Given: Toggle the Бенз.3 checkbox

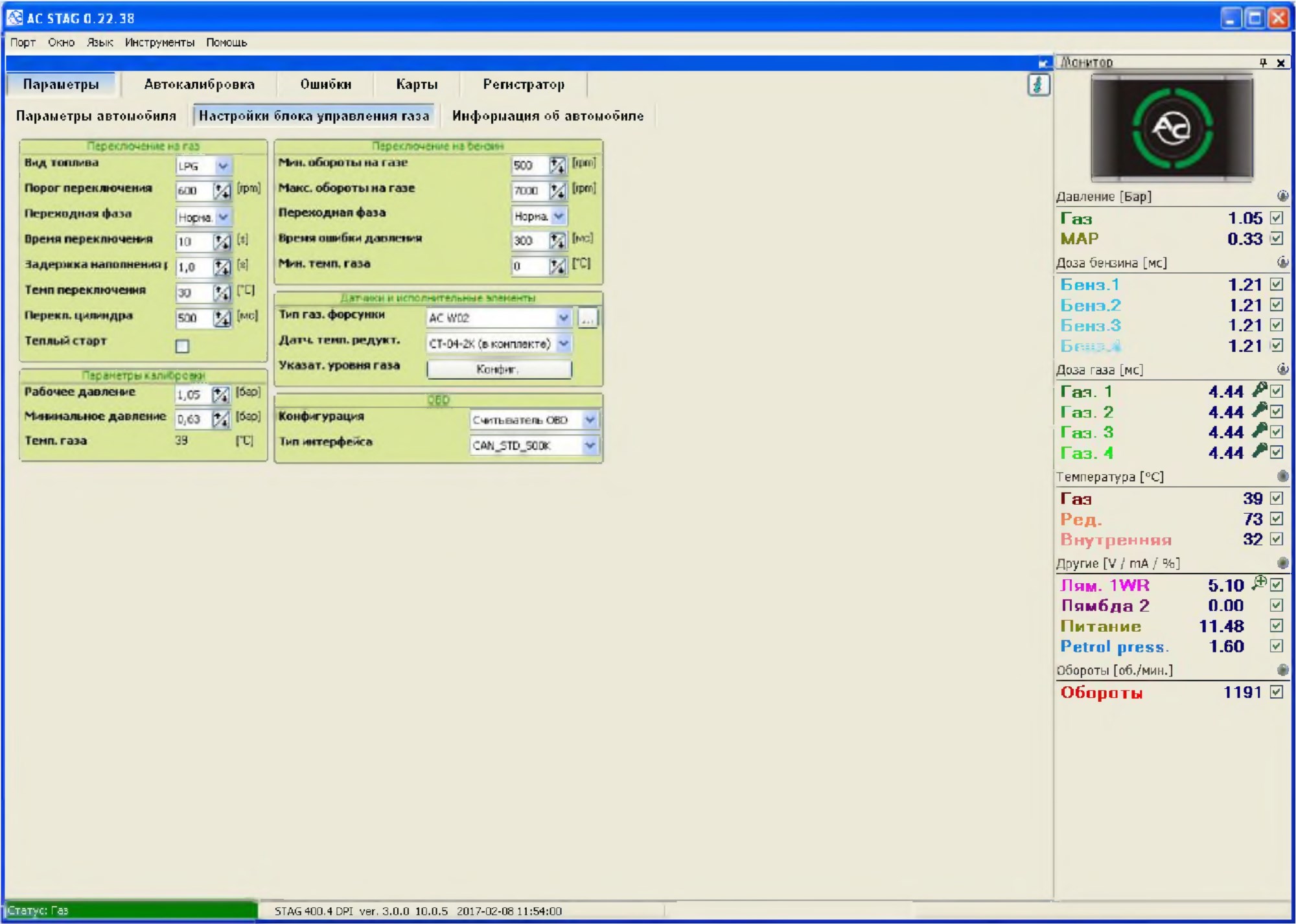Looking at the screenshot, I should pos(1277,325).
